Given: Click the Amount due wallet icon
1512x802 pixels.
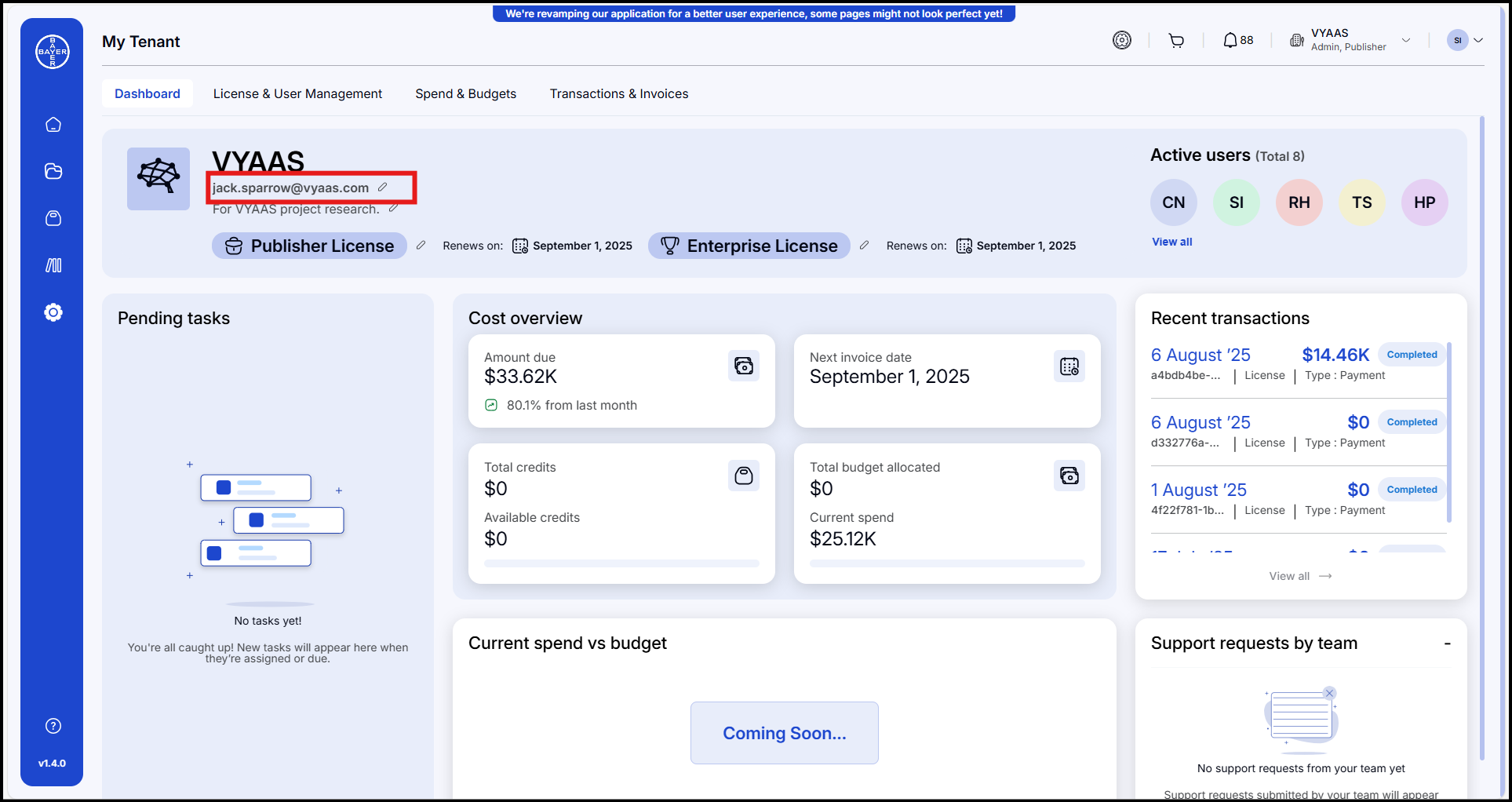Looking at the screenshot, I should coord(744,366).
